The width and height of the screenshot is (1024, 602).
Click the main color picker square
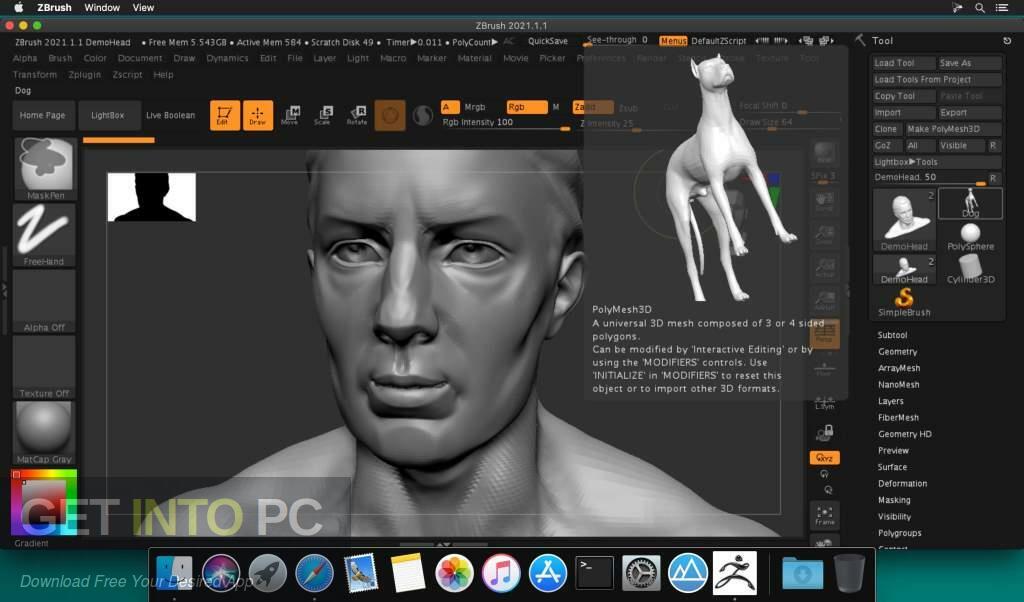pos(44,503)
